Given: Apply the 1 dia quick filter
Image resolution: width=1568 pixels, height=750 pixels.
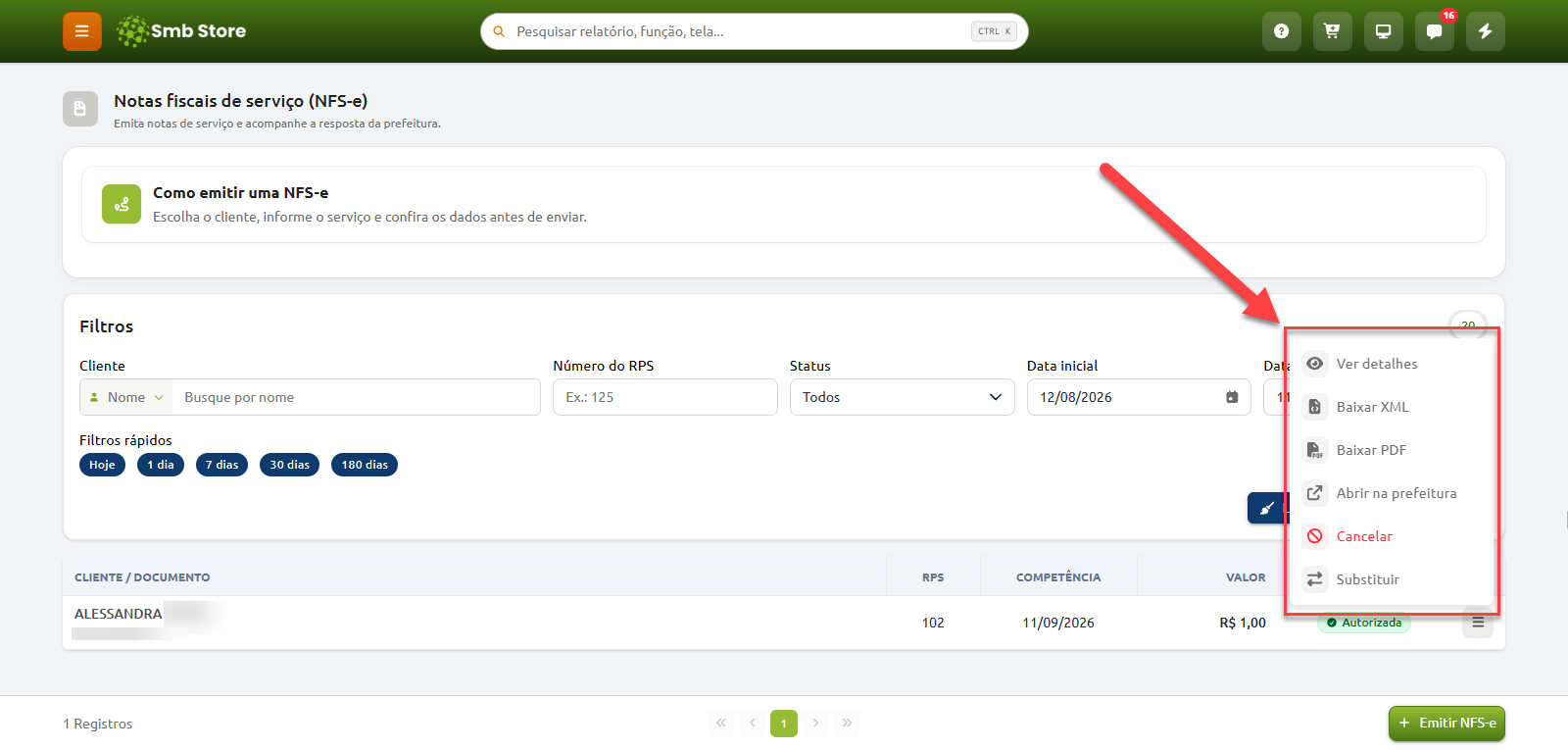Looking at the screenshot, I should pos(161,465).
